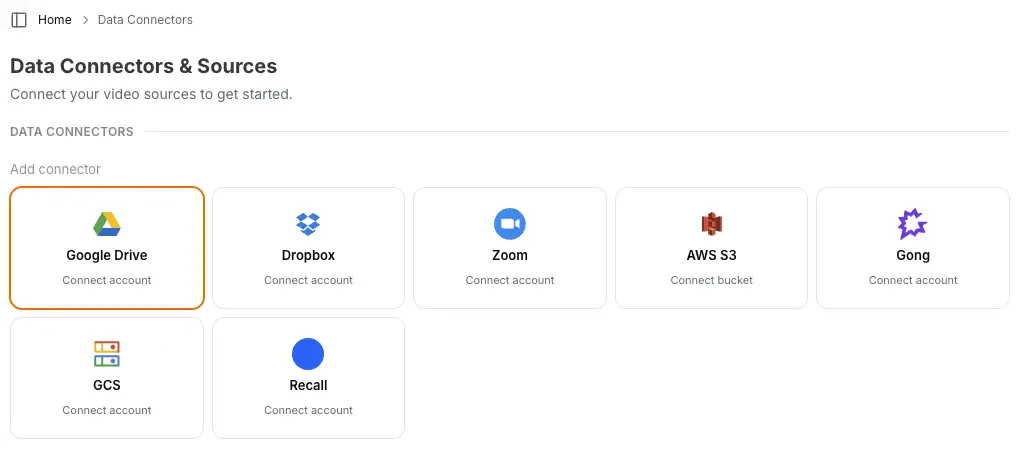The height and width of the screenshot is (452, 1021).
Task: Click Connect account under Recall
Action: click(x=308, y=410)
